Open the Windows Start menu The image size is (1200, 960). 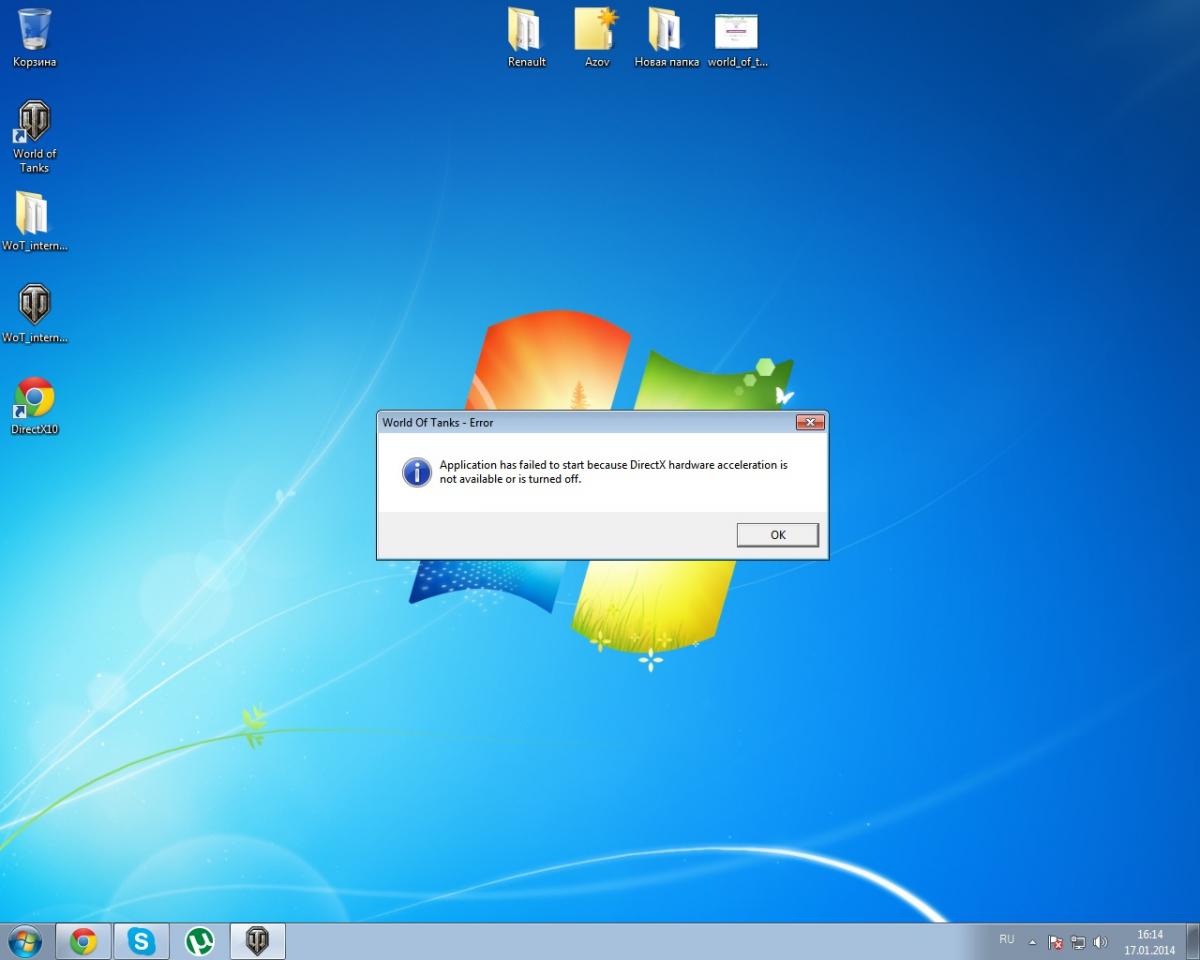pos(24,941)
